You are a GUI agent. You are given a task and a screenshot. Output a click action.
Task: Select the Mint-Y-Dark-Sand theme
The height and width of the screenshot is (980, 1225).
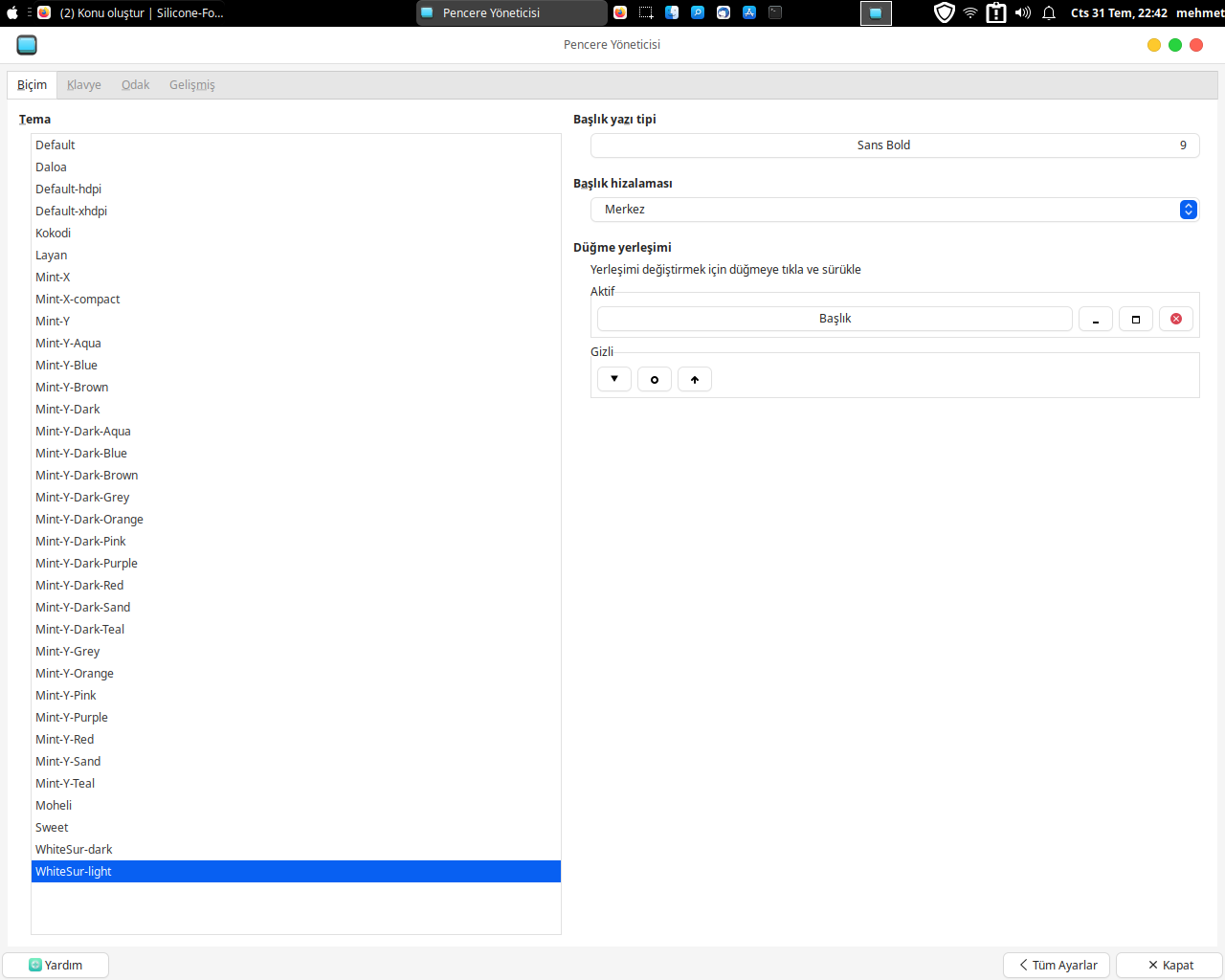[296, 608]
